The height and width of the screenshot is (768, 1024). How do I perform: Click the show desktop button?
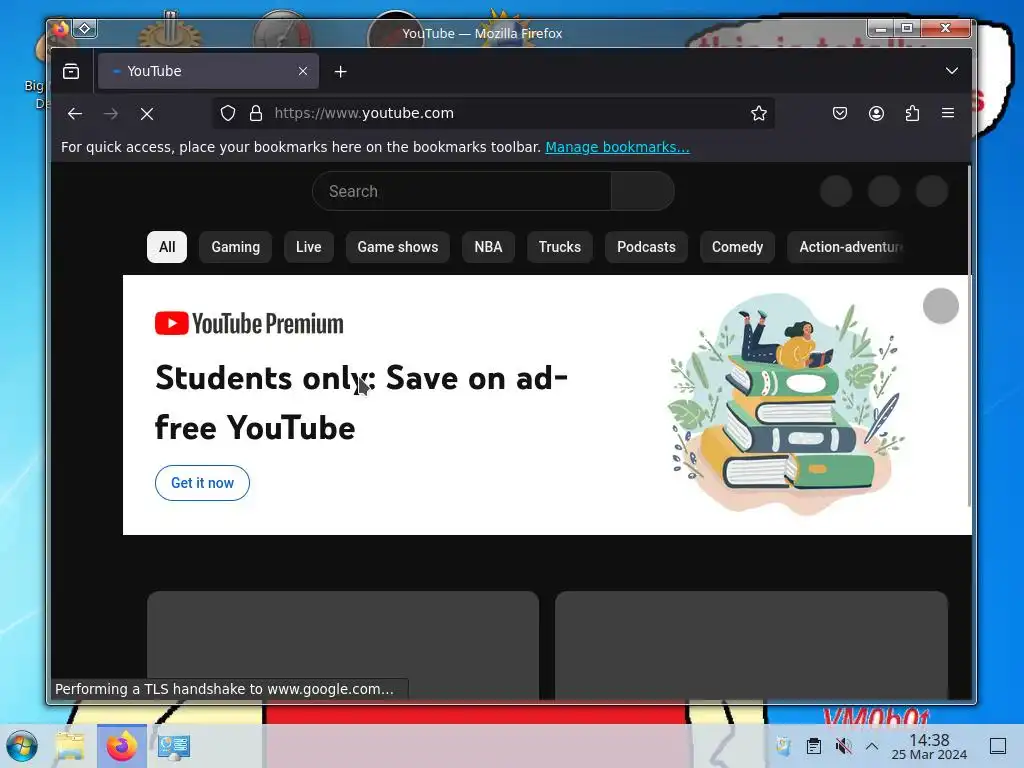(x=998, y=746)
